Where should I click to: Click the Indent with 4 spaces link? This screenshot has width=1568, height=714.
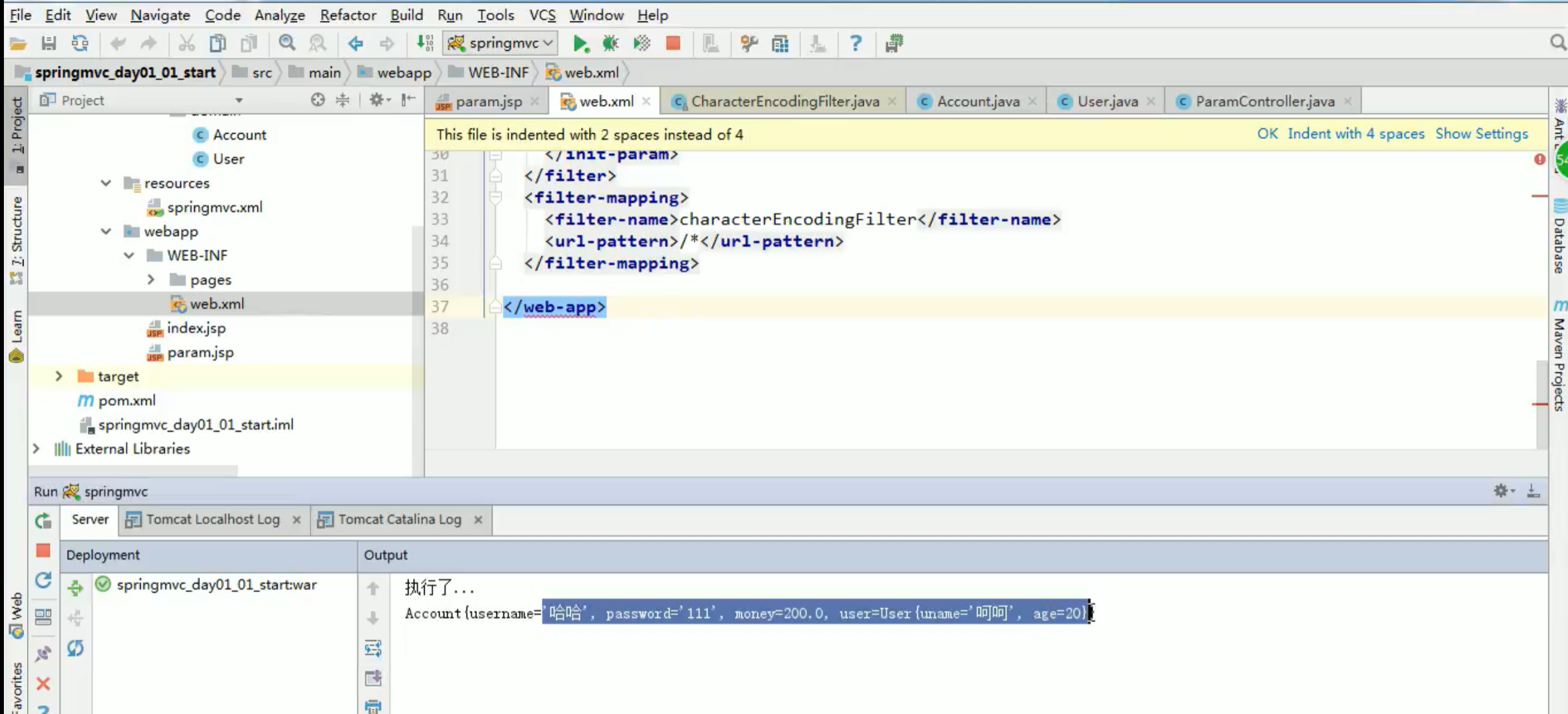1356,134
